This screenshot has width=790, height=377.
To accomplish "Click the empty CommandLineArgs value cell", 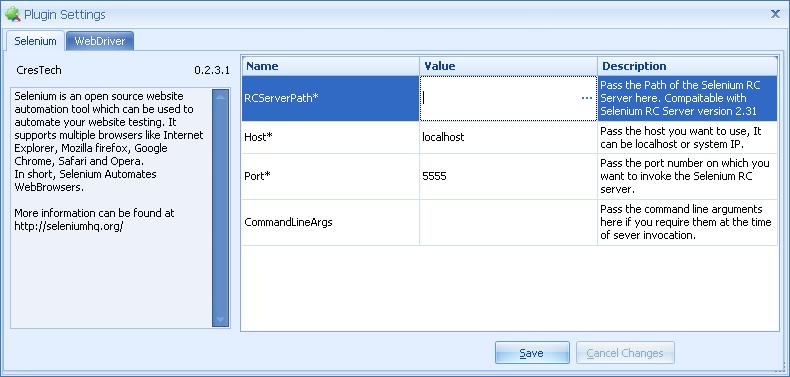I will pyautogui.click(x=508, y=222).
